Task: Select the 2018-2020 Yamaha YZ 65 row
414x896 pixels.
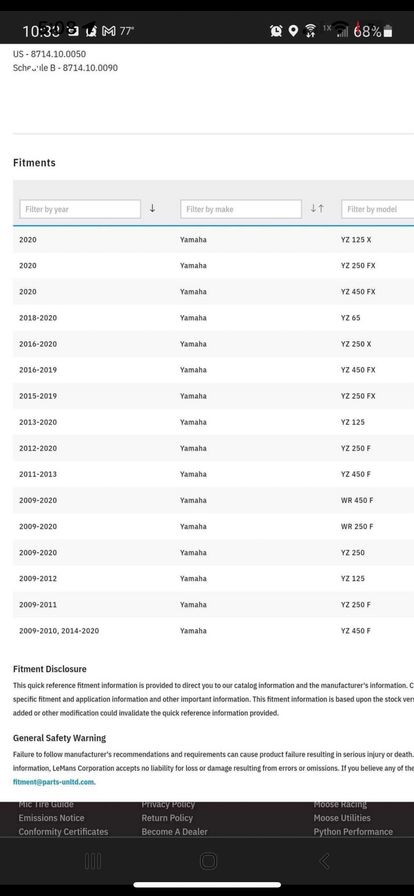Action: click(x=213, y=318)
